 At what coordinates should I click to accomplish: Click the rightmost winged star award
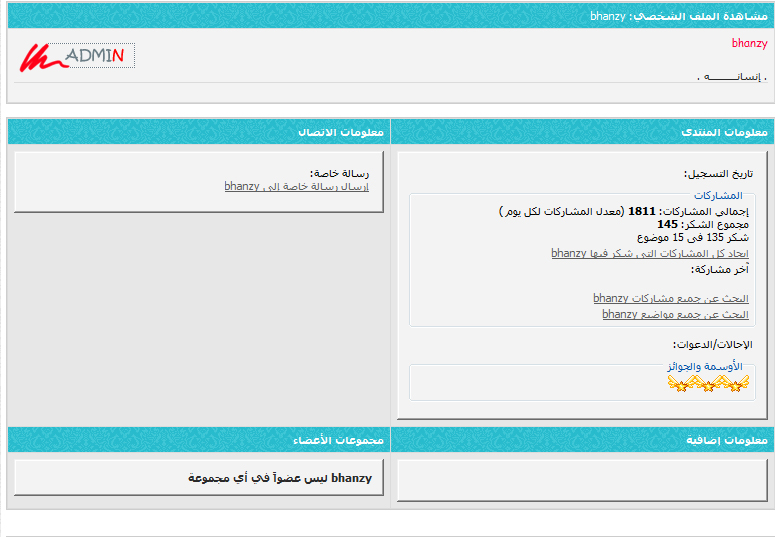coord(735,384)
